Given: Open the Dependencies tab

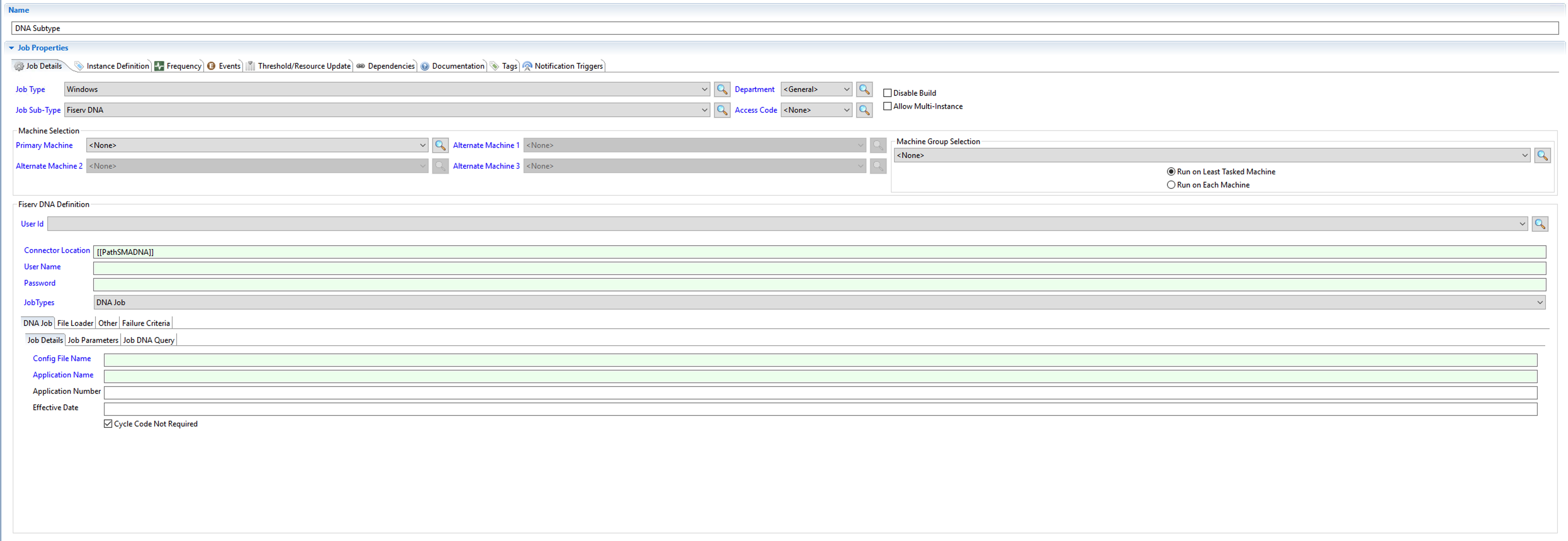Looking at the screenshot, I should 385,66.
